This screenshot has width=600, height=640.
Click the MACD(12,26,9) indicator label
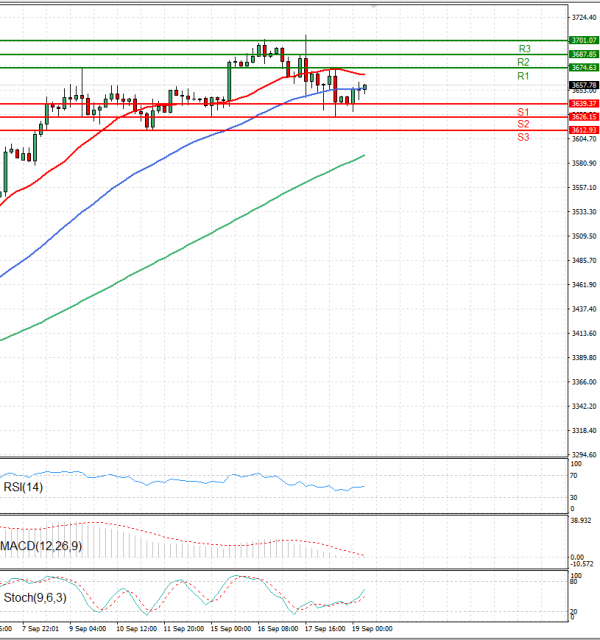(41, 546)
